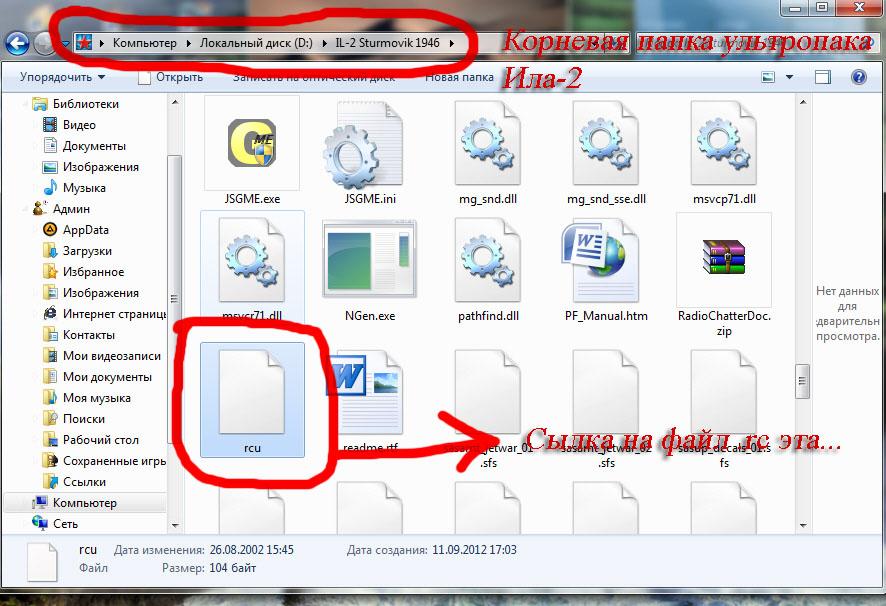Select the mg_snd_sse.dll file icon
This screenshot has height=606, width=886.
(606, 142)
